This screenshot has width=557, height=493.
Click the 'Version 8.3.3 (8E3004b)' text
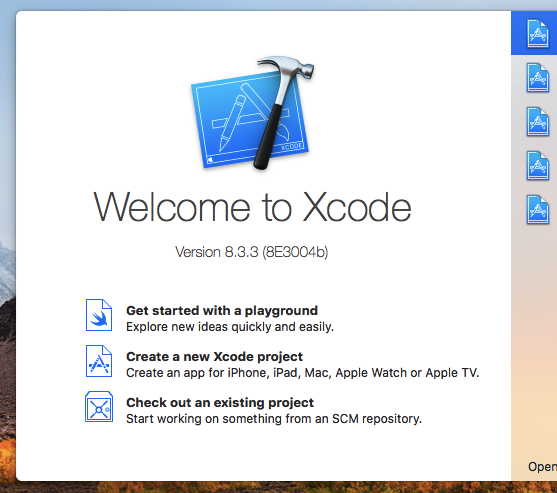click(x=252, y=252)
